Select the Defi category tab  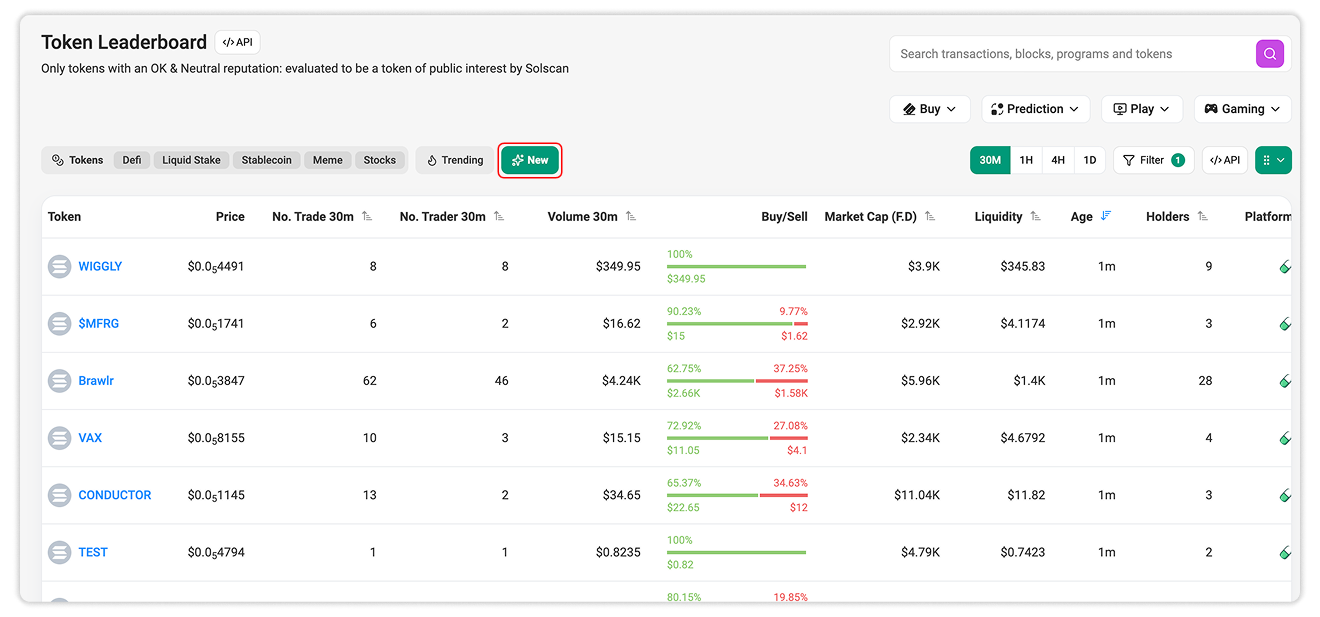(132, 160)
